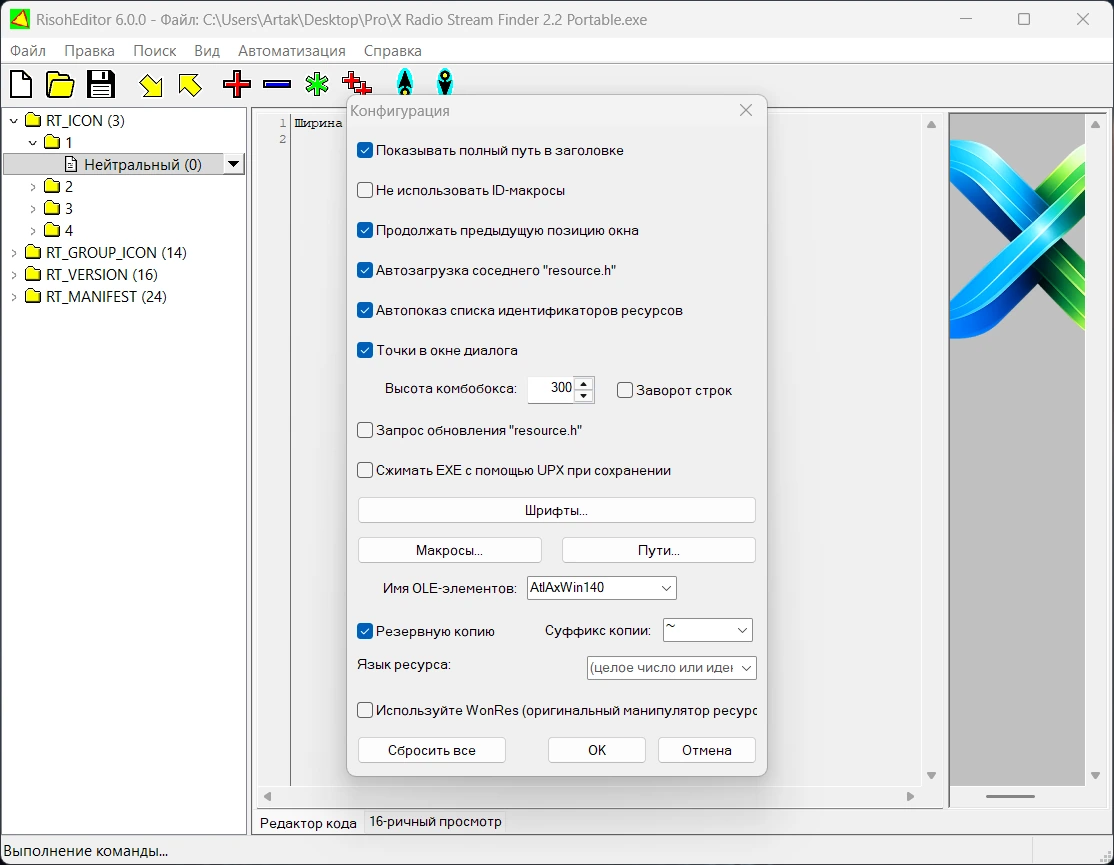The image size is (1114, 865).
Task: Expand the RT_VERSION node
Action: pyautogui.click(x=13, y=275)
